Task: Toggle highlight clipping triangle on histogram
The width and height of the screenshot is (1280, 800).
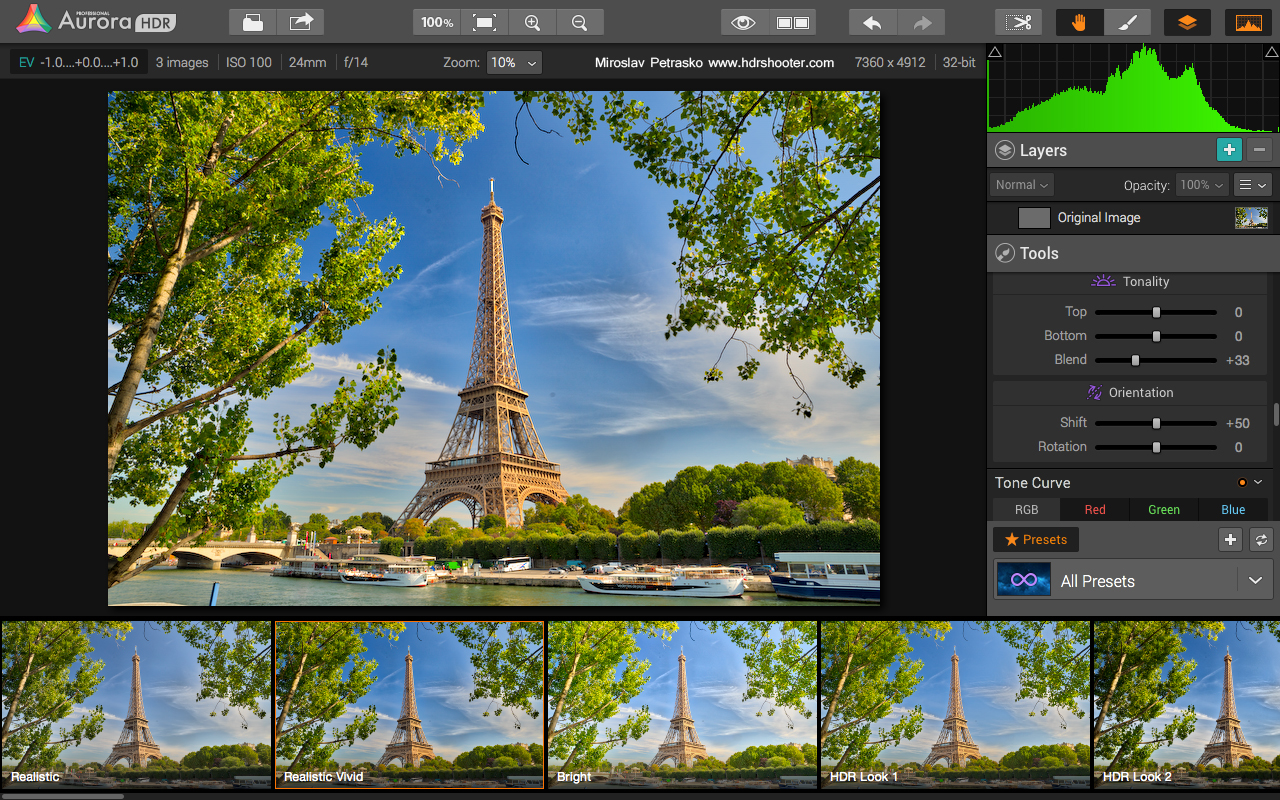Action: [x=1272, y=51]
